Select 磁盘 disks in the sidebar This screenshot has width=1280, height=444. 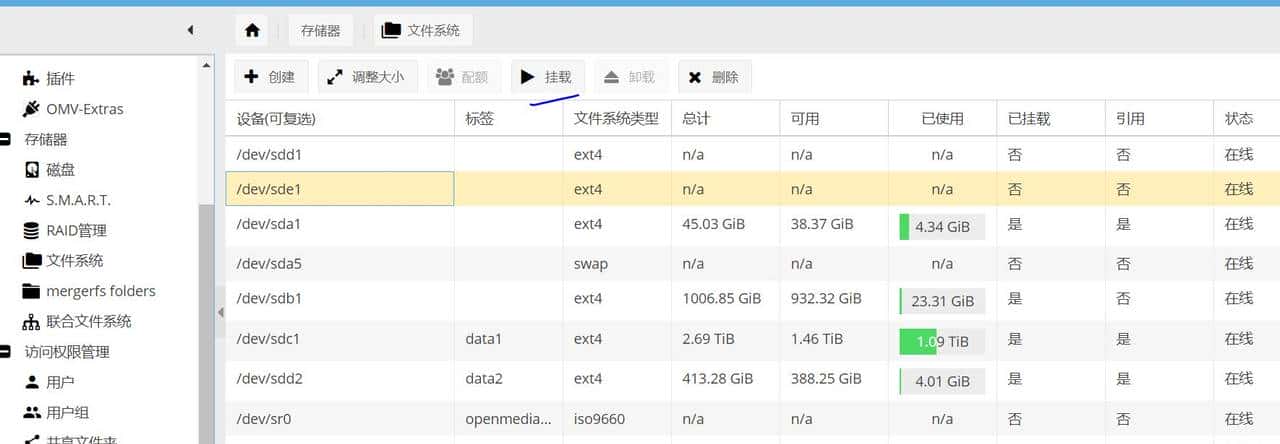(x=60, y=170)
